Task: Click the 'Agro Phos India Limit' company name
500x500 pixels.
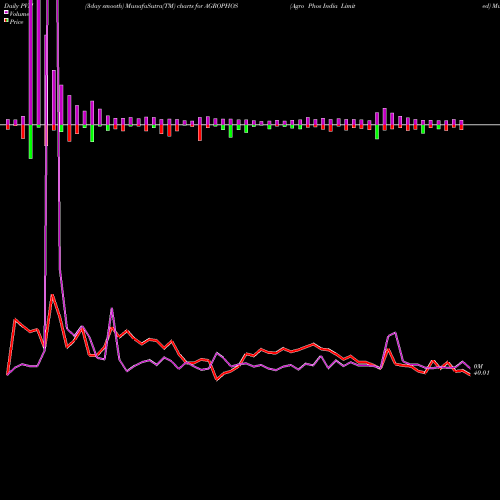Action: (323, 6)
